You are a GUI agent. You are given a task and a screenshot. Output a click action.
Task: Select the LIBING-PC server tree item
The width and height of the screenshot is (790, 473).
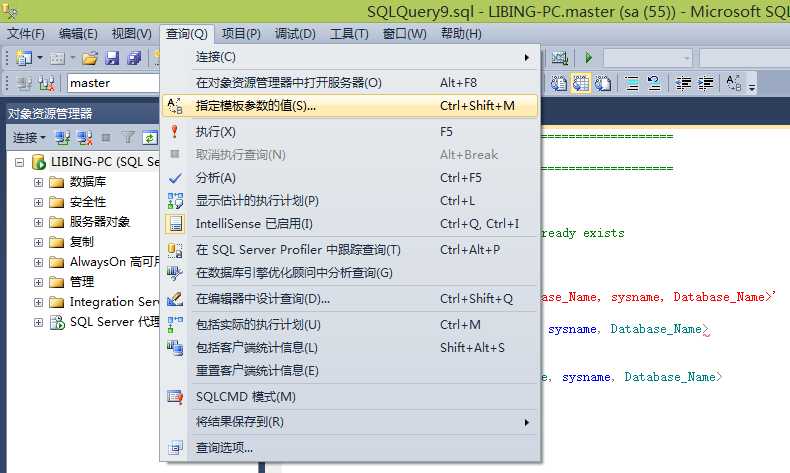coord(104,162)
